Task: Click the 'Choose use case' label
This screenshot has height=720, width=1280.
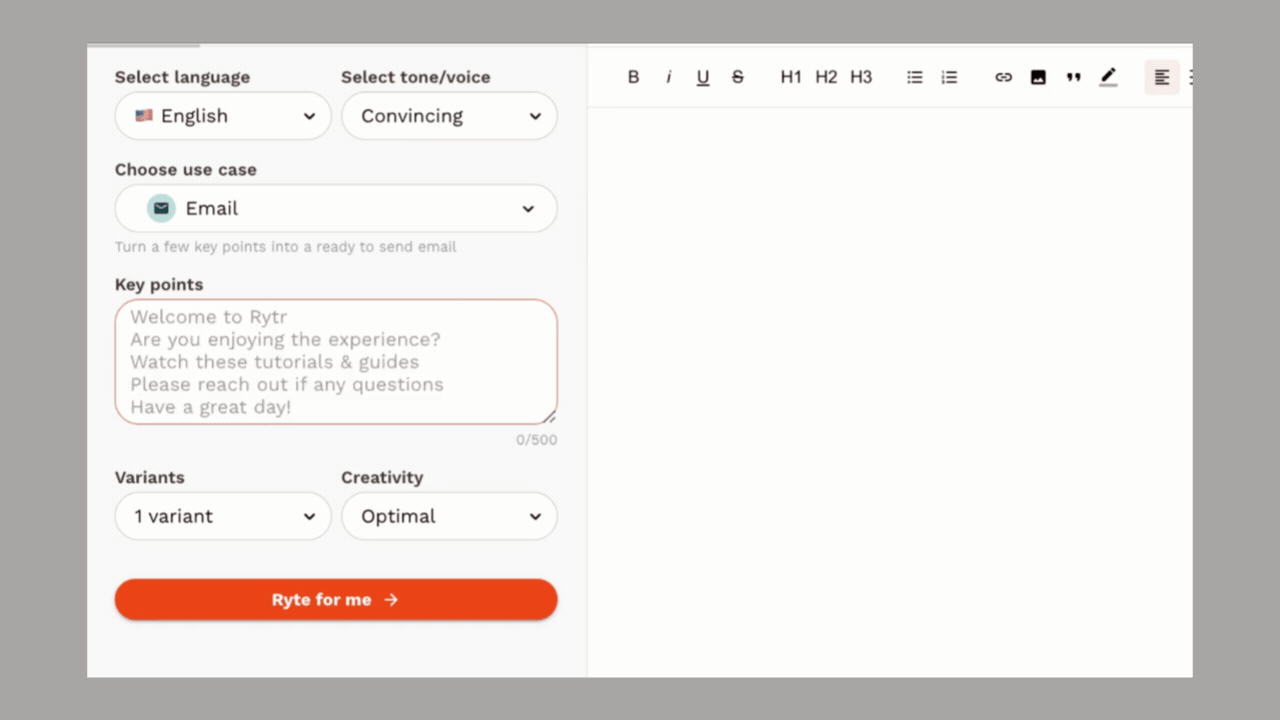Action: (185, 170)
